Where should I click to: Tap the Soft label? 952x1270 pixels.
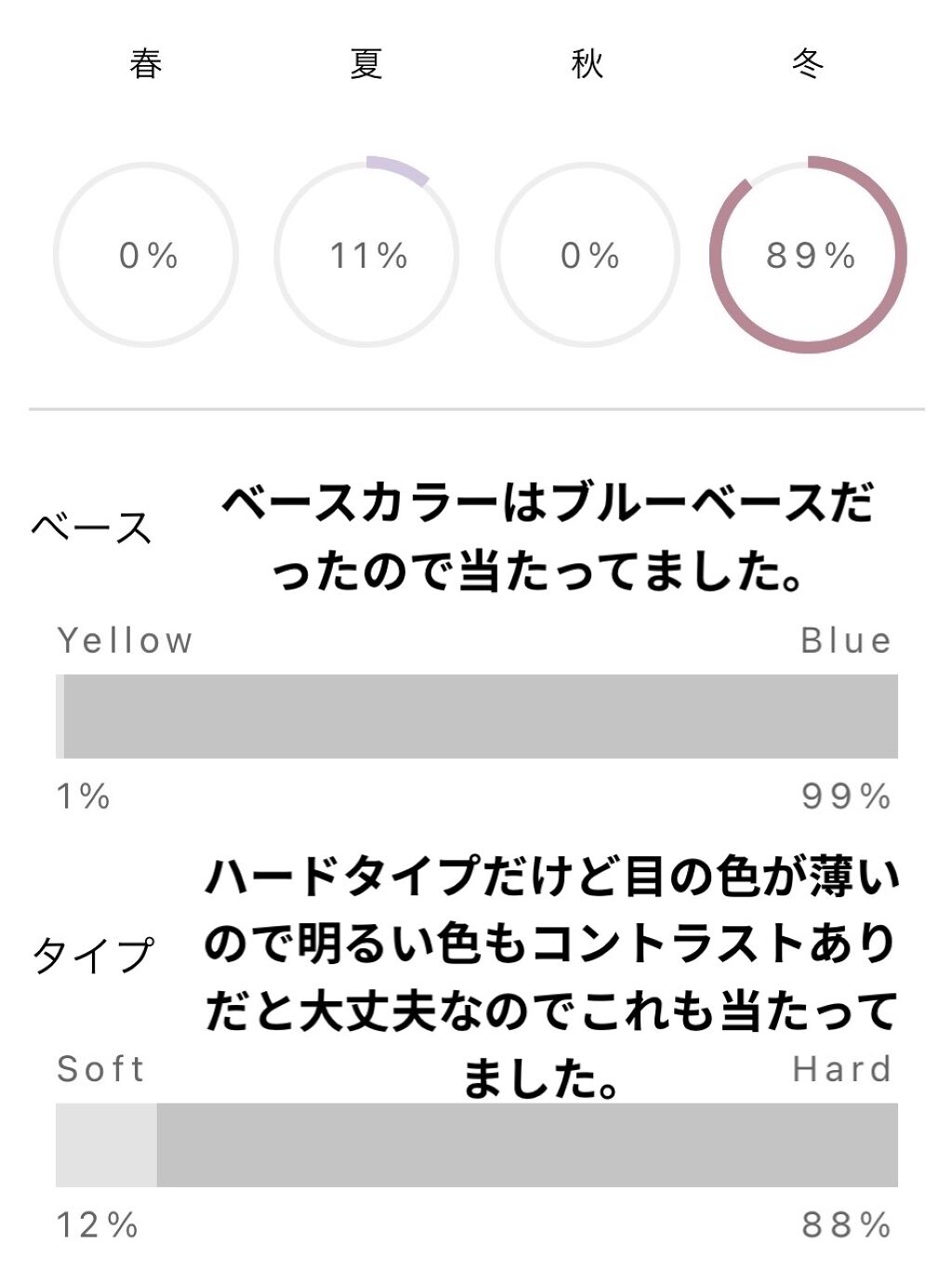[100, 1069]
